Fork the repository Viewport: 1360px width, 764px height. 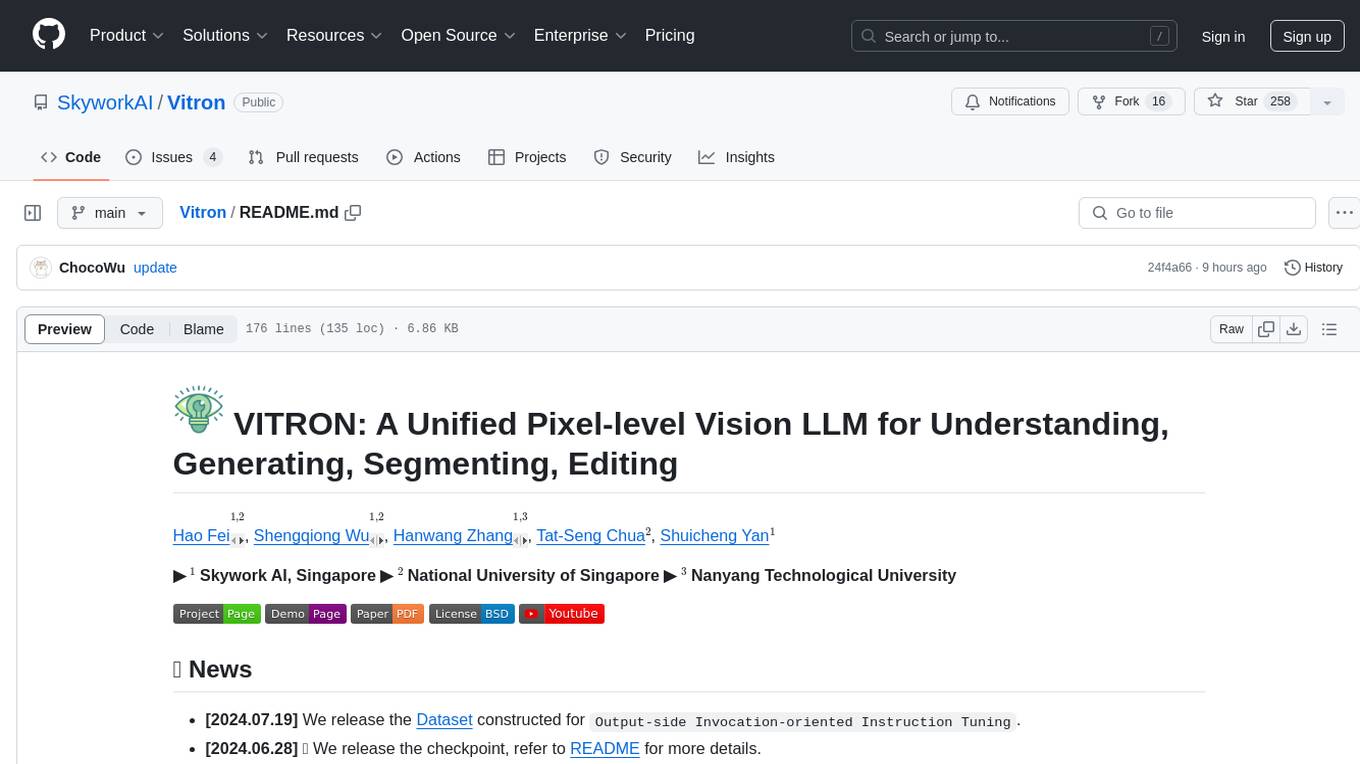point(1132,102)
